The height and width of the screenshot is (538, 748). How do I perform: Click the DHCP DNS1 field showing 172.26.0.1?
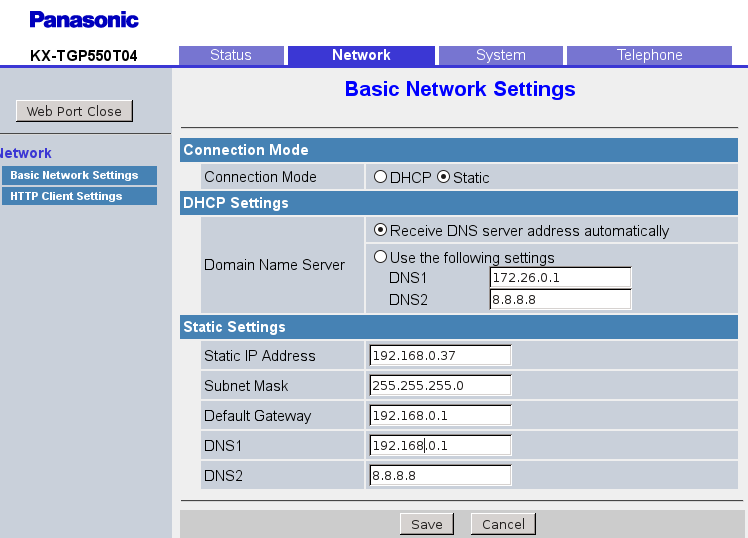[560, 278]
